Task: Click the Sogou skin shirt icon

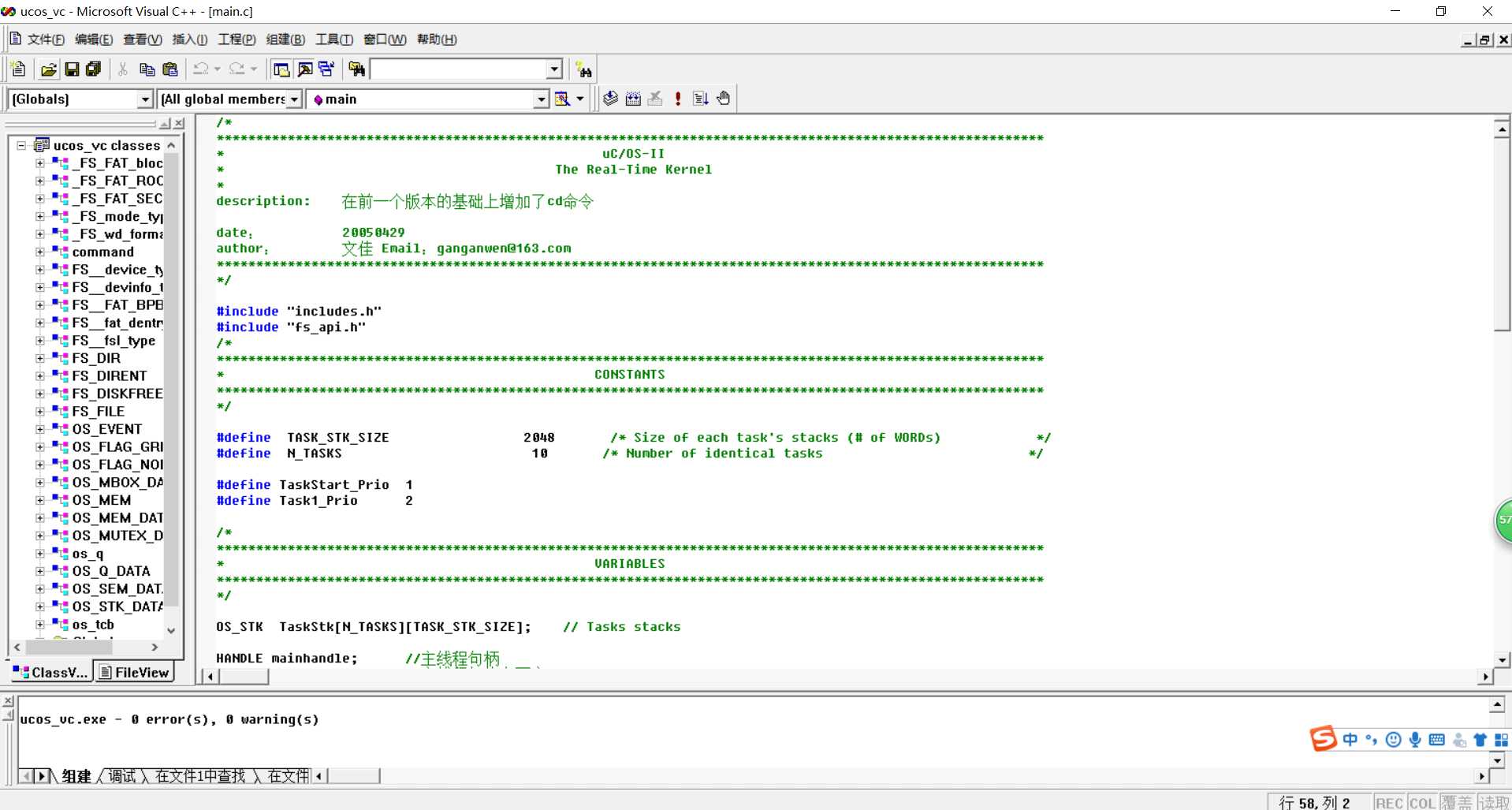Action: pos(1480,740)
